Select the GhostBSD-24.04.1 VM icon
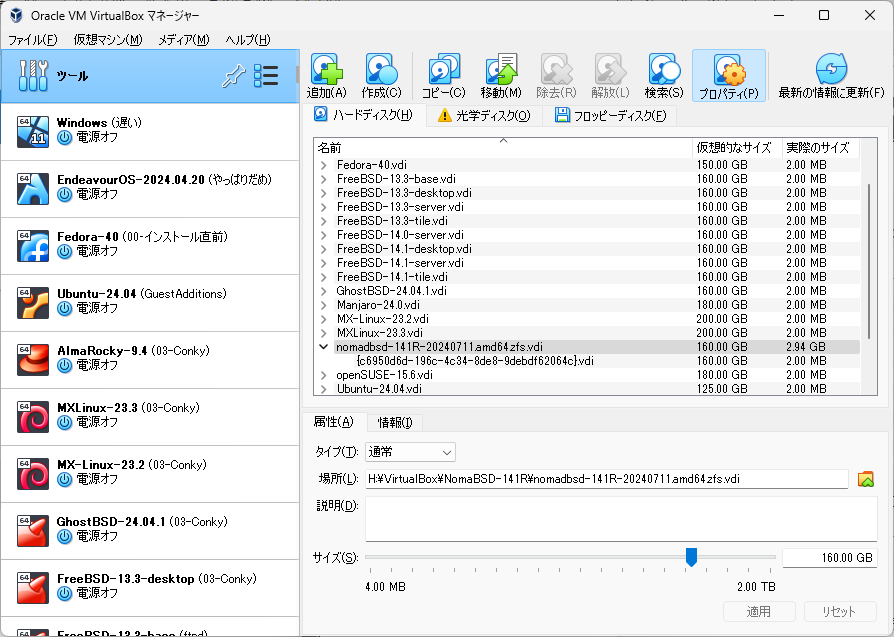Screen dimensions: 894x637 point(32,531)
